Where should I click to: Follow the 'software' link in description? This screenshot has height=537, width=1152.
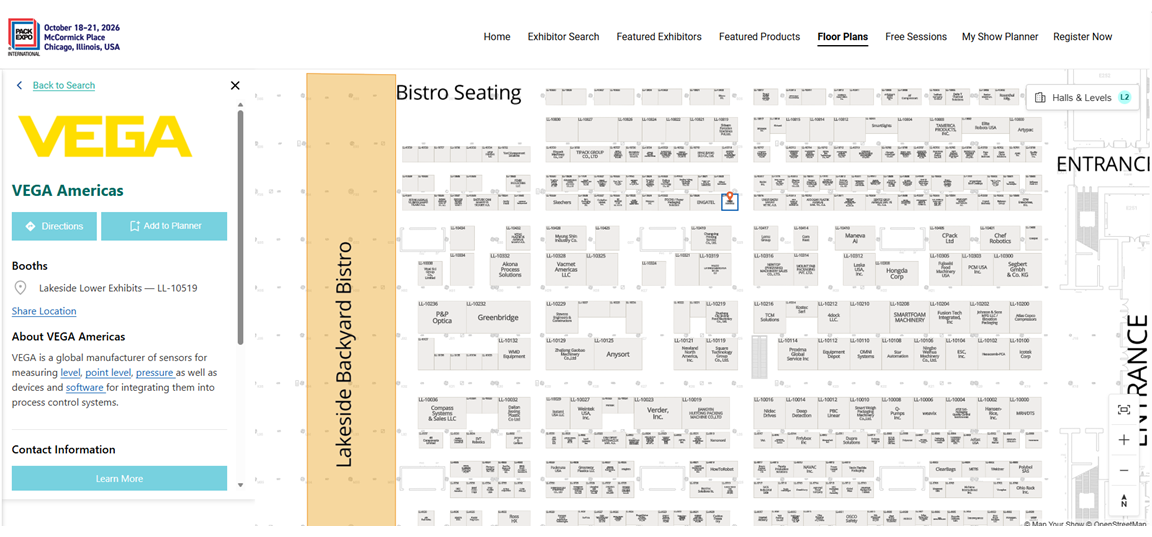coord(85,387)
